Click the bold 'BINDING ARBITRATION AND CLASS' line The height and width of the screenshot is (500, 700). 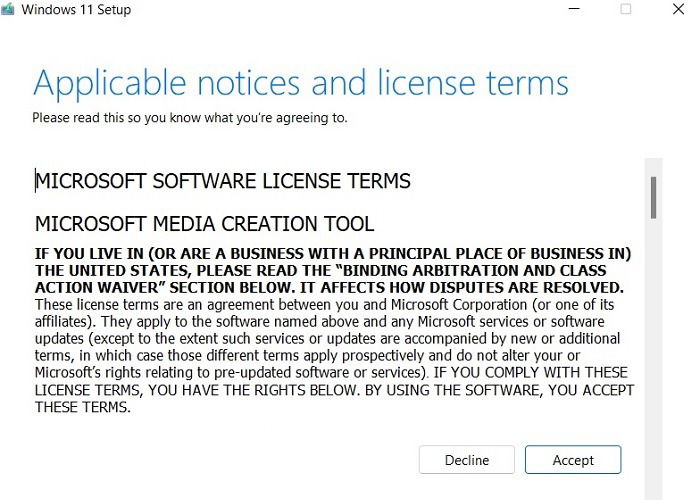pyautogui.click(x=321, y=271)
